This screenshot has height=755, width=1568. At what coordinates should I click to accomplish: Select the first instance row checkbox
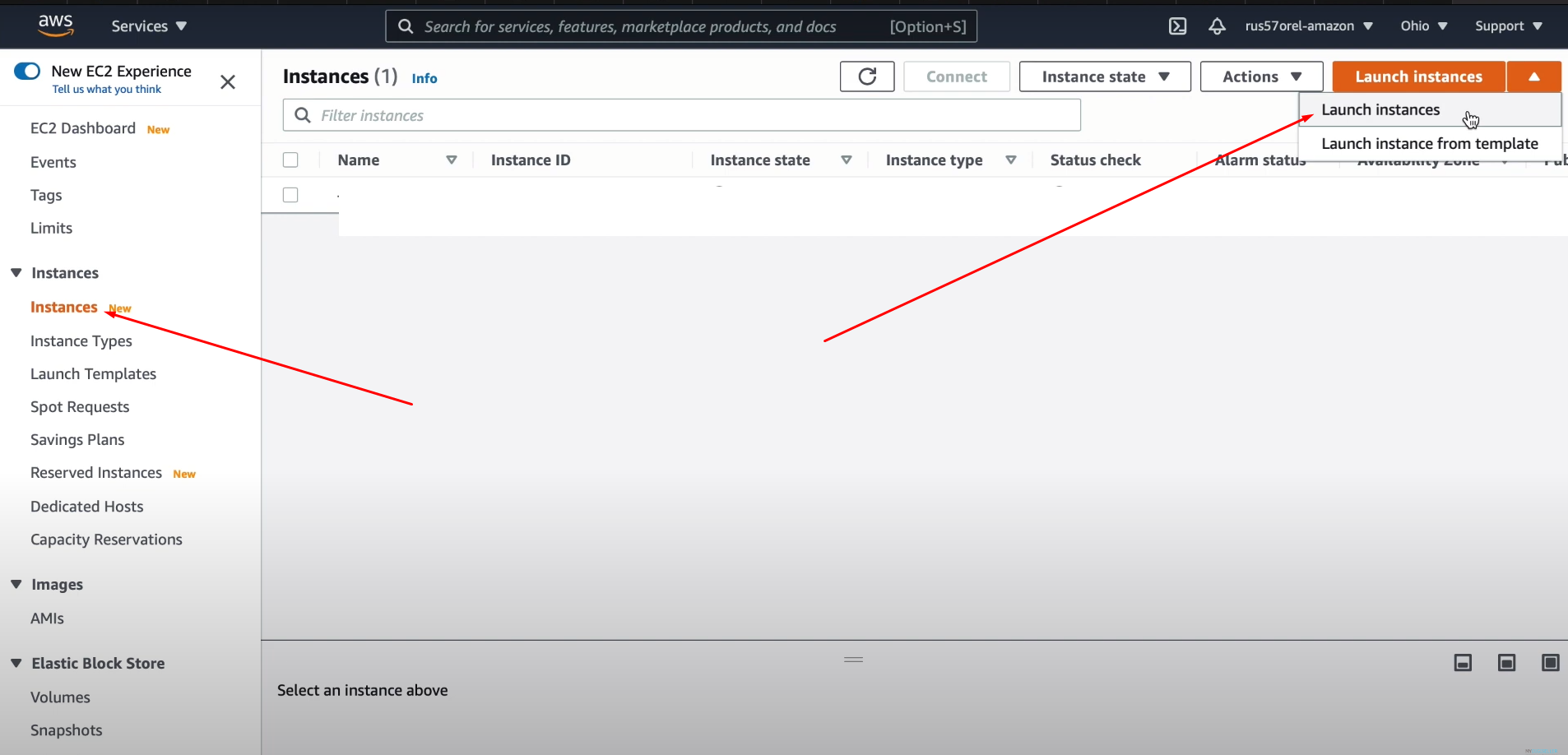tap(290, 195)
